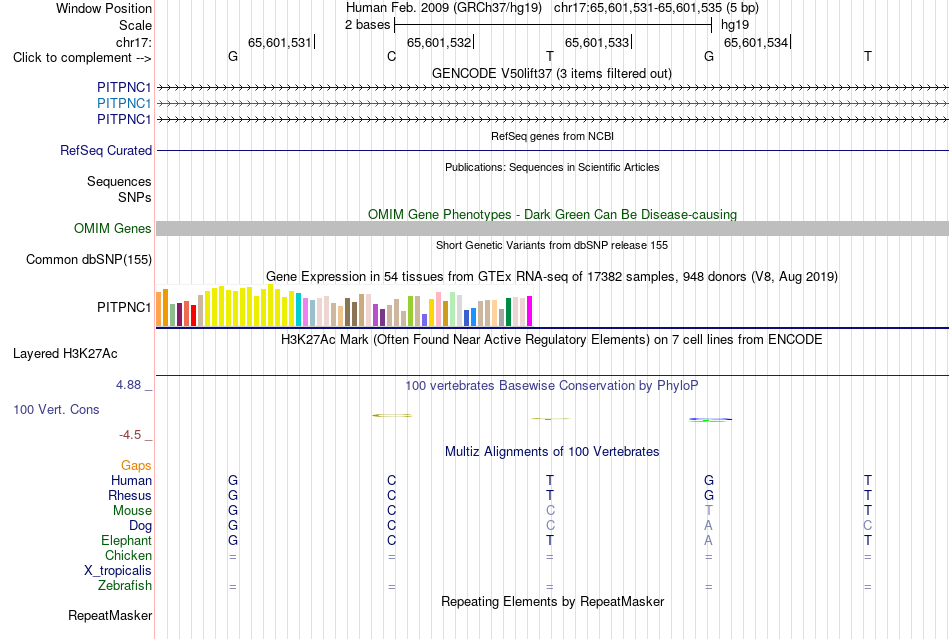This screenshot has height=639, width=950.
Task: Click the OMIM Gene Phenotypes track title
Action: (552, 214)
